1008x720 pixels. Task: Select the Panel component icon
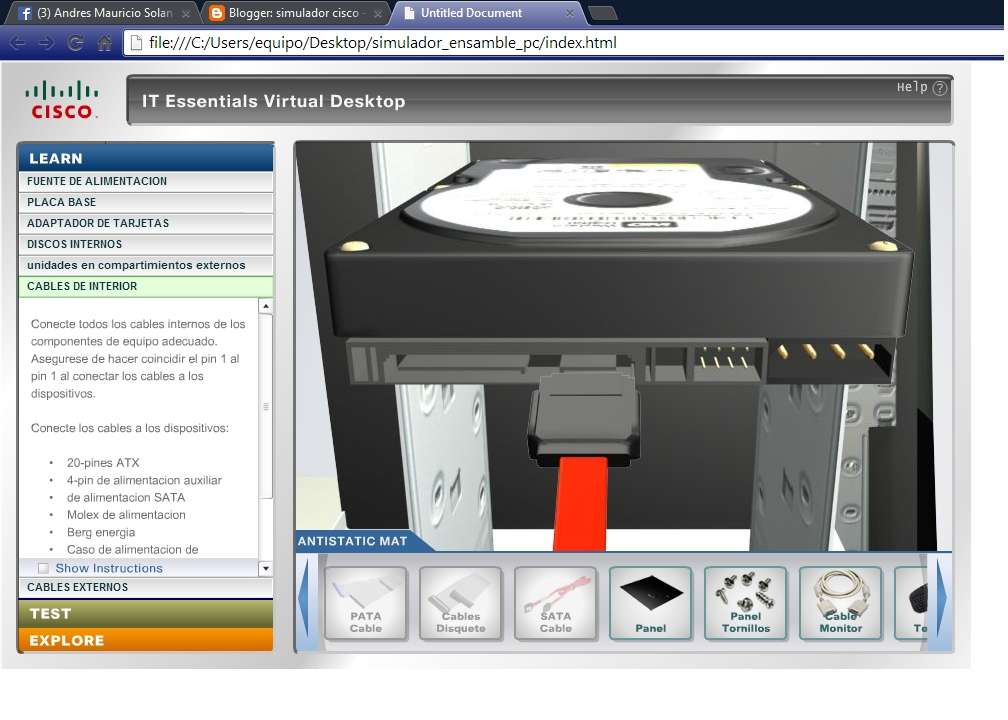[x=651, y=603]
